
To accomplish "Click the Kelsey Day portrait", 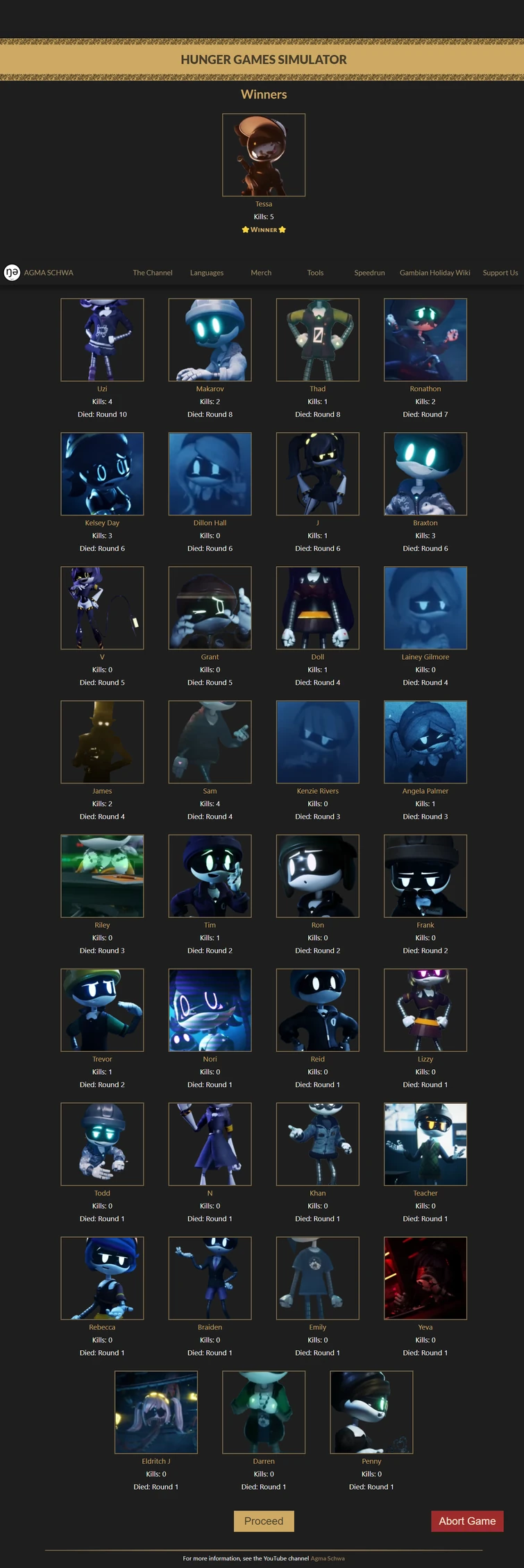I will pyautogui.click(x=102, y=474).
